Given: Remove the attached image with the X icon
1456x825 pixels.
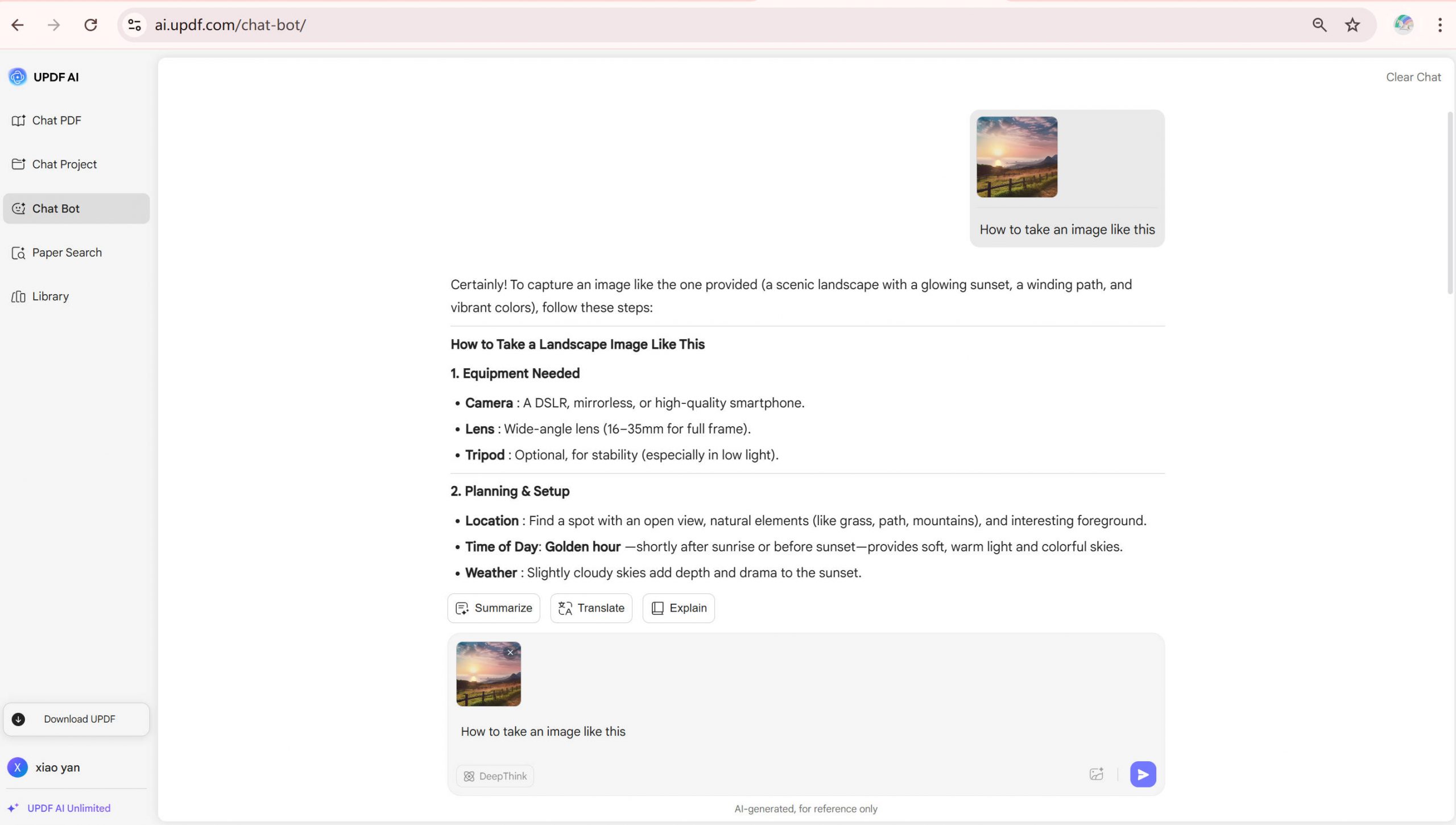Looking at the screenshot, I should point(511,653).
